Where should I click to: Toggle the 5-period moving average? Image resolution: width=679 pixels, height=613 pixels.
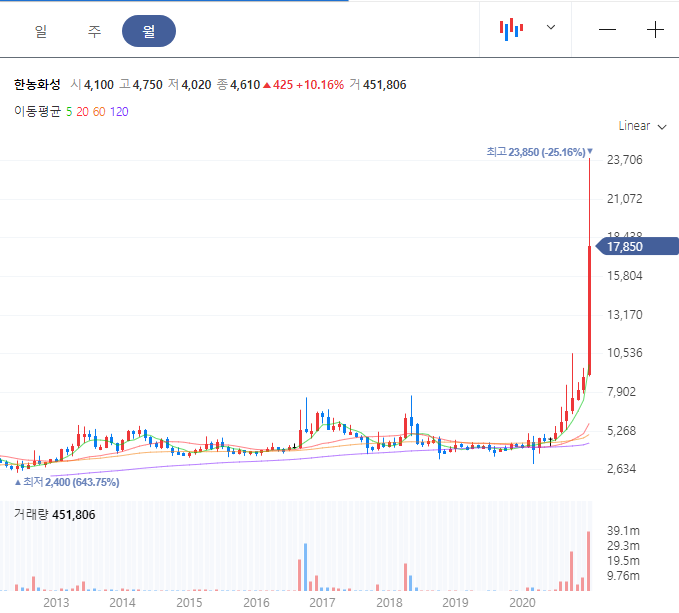69,112
